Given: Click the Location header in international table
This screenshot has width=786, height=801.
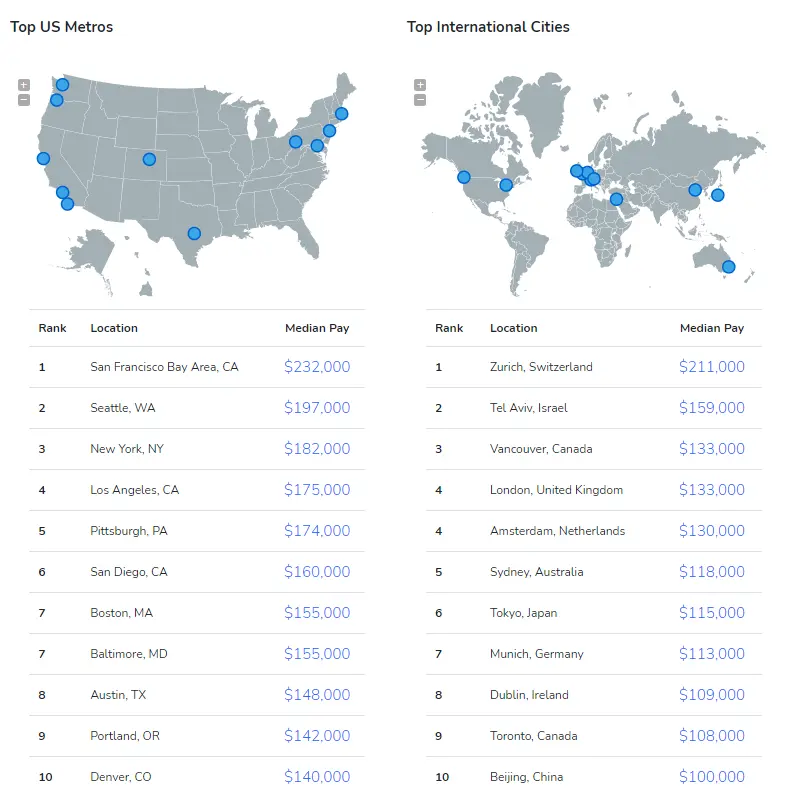Looking at the screenshot, I should click(513, 328).
